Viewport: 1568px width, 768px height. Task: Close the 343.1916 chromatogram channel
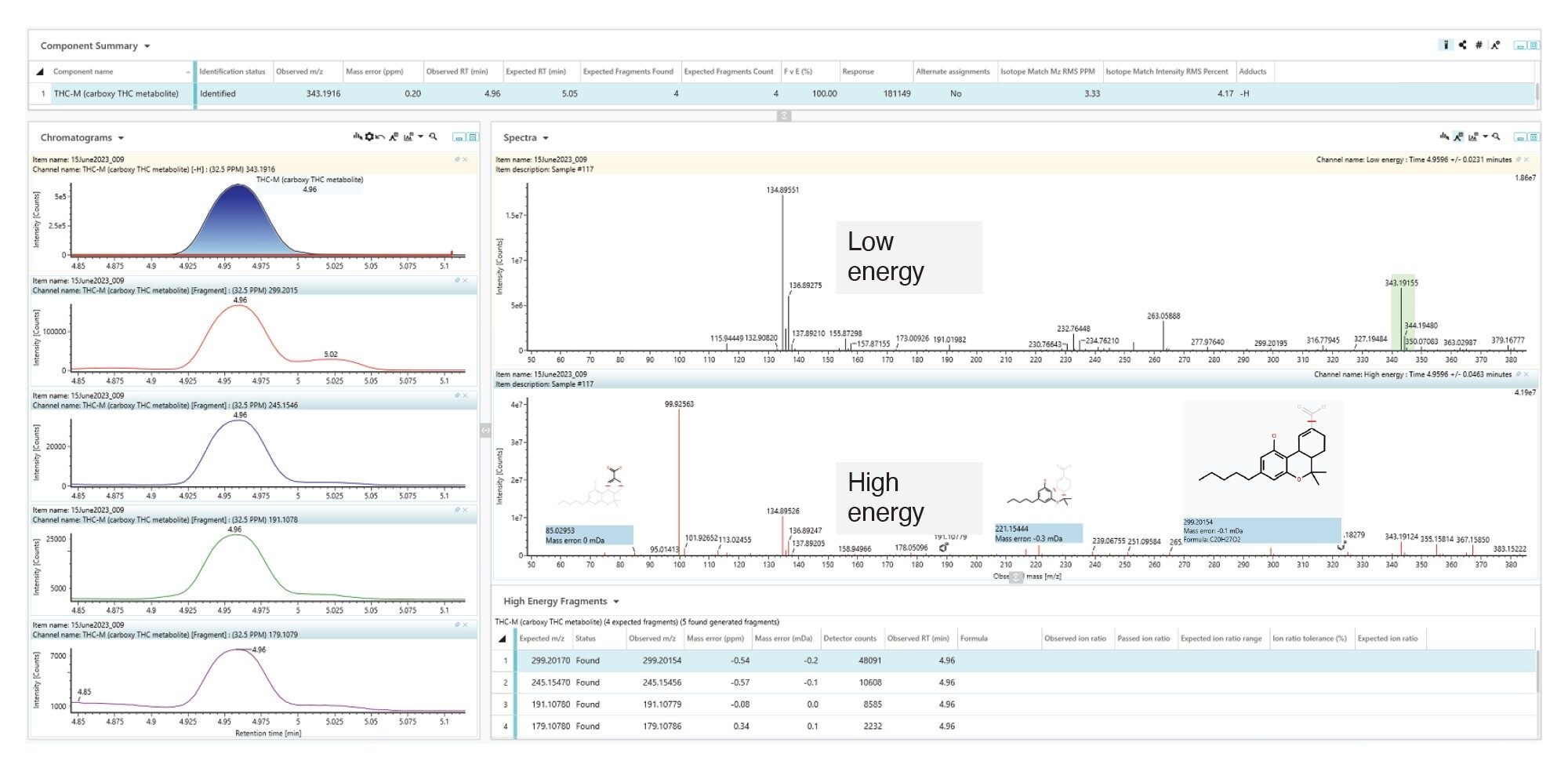(x=465, y=159)
